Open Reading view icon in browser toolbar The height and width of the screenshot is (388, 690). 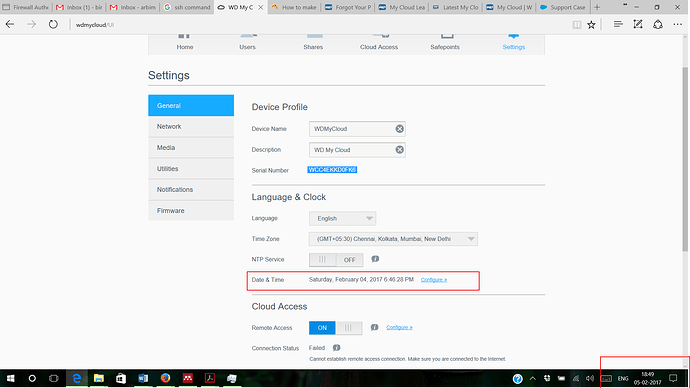576,25
